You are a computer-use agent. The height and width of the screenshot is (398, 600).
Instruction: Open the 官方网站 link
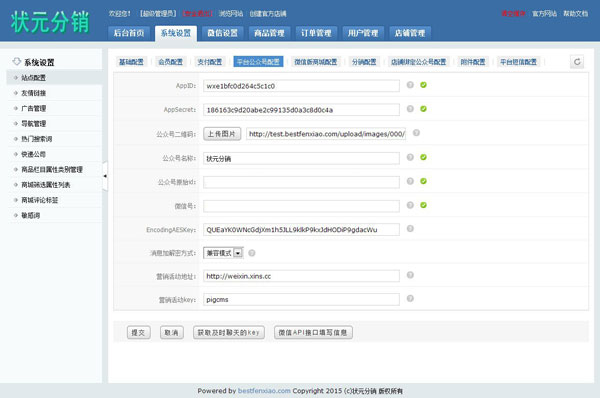pyautogui.click(x=545, y=14)
